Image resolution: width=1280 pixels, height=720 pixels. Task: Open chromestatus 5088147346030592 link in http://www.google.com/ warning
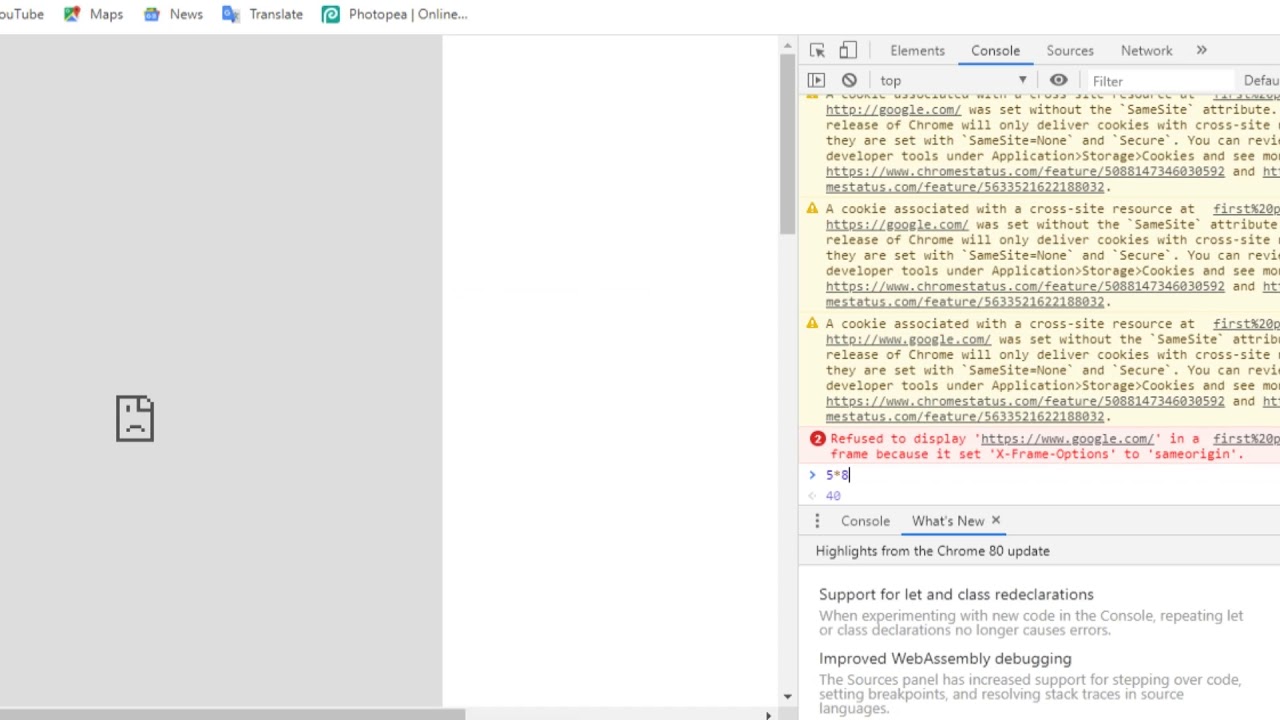tap(1025, 402)
